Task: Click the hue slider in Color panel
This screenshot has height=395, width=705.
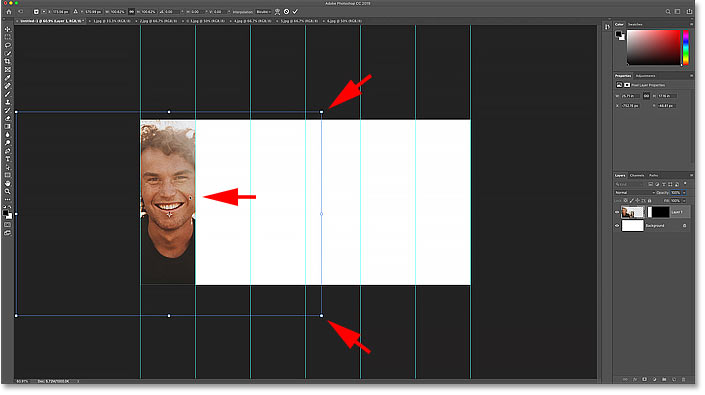Action: [x=686, y=48]
